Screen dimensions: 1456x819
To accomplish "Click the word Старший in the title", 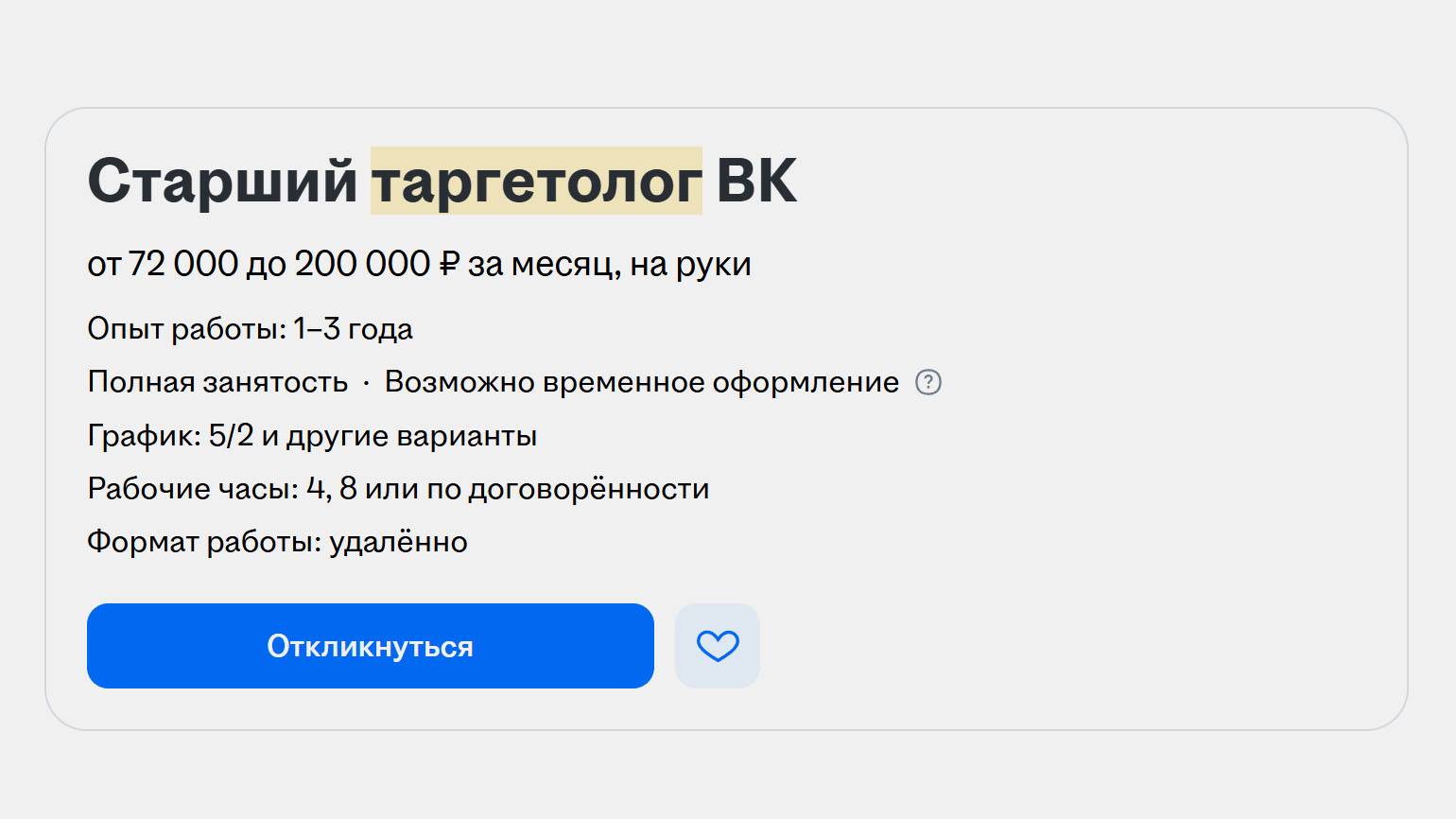I will coord(222,181).
